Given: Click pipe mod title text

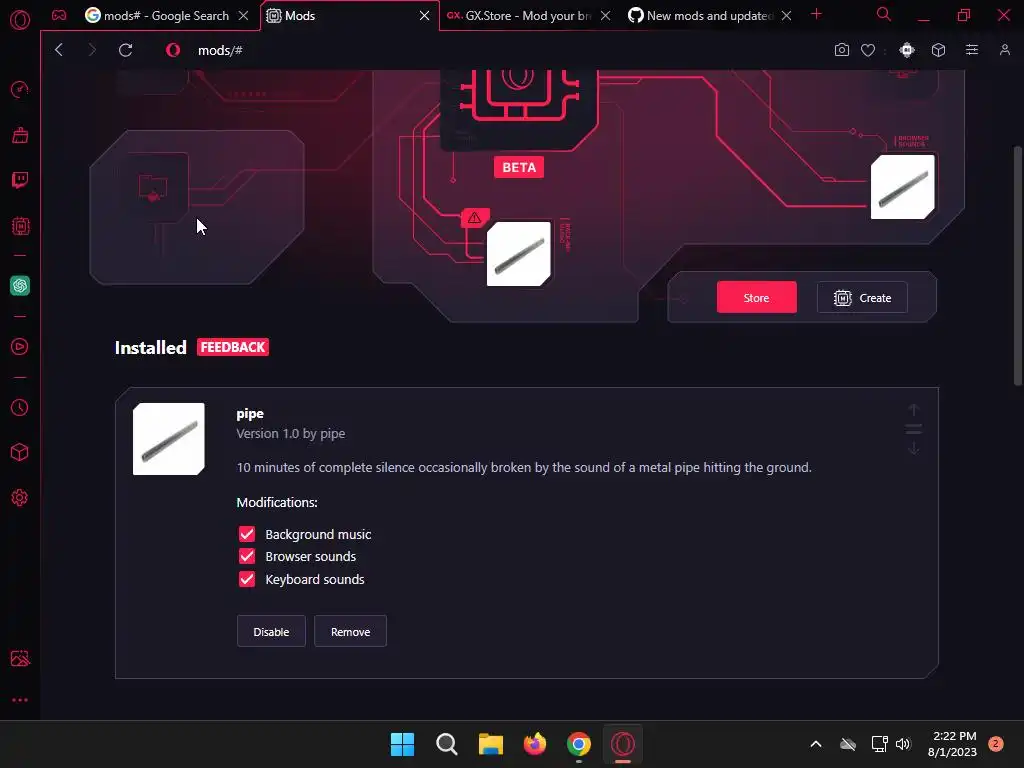Looking at the screenshot, I should click(250, 413).
